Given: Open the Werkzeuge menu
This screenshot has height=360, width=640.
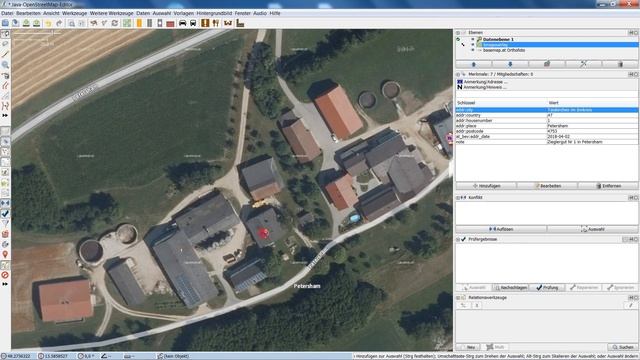Looking at the screenshot, I should [x=74, y=13].
